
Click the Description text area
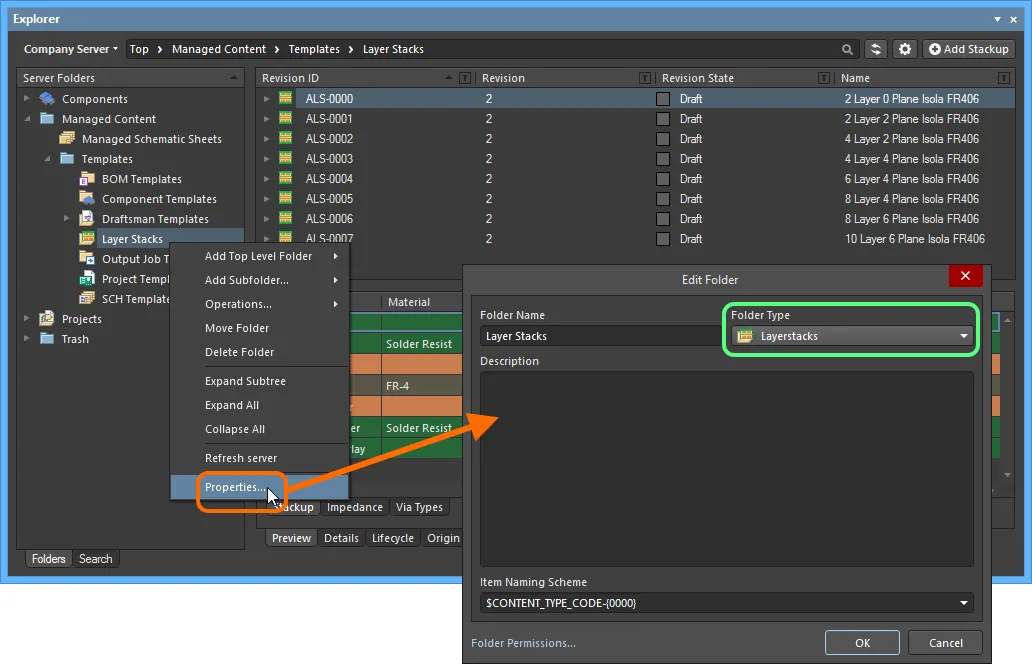pos(727,469)
